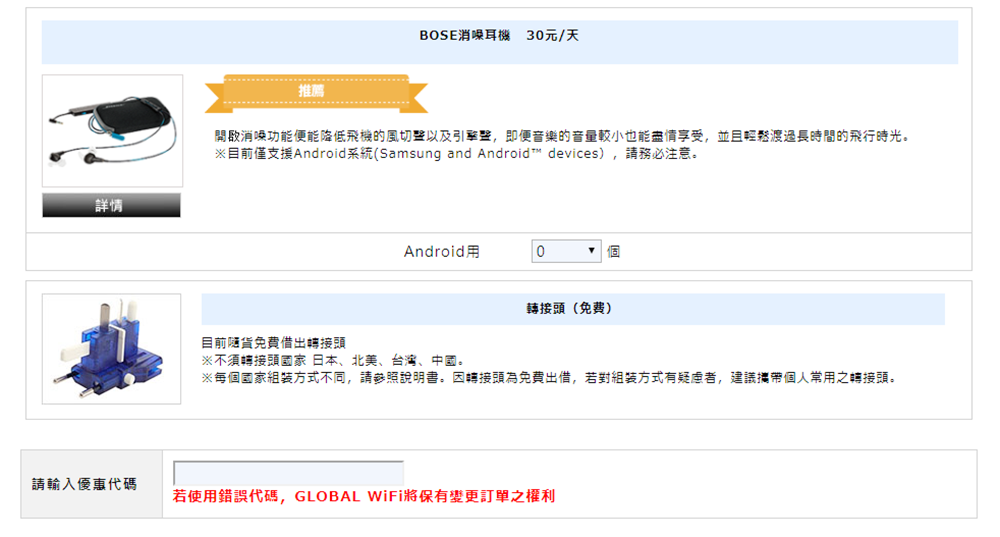The image size is (1000, 537).
Task: Click the BOSE消噪耳機 30元/天 header
Action: coord(499,36)
